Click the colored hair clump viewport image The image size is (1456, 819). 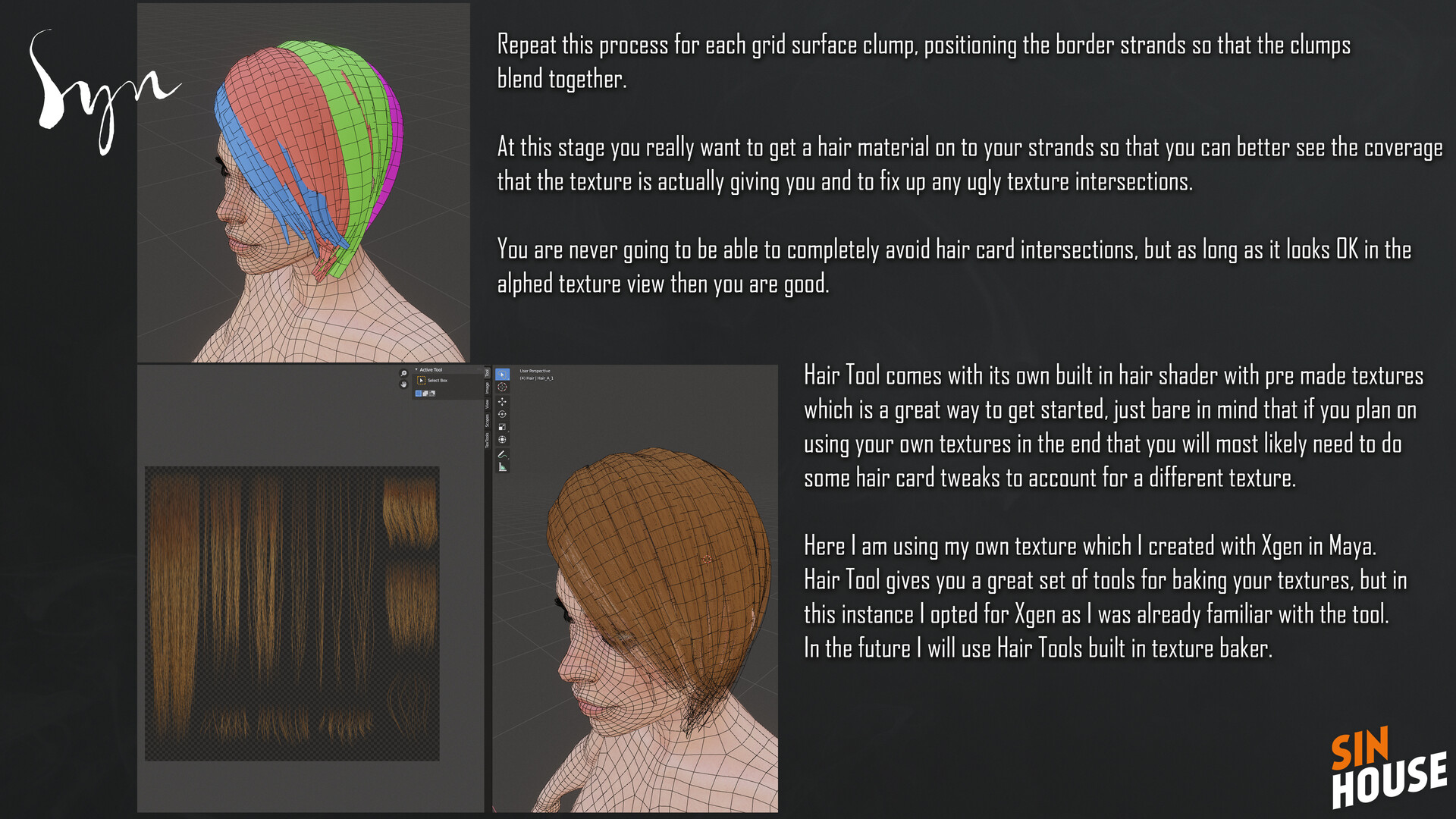pyautogui.click(x=303, y=183)
